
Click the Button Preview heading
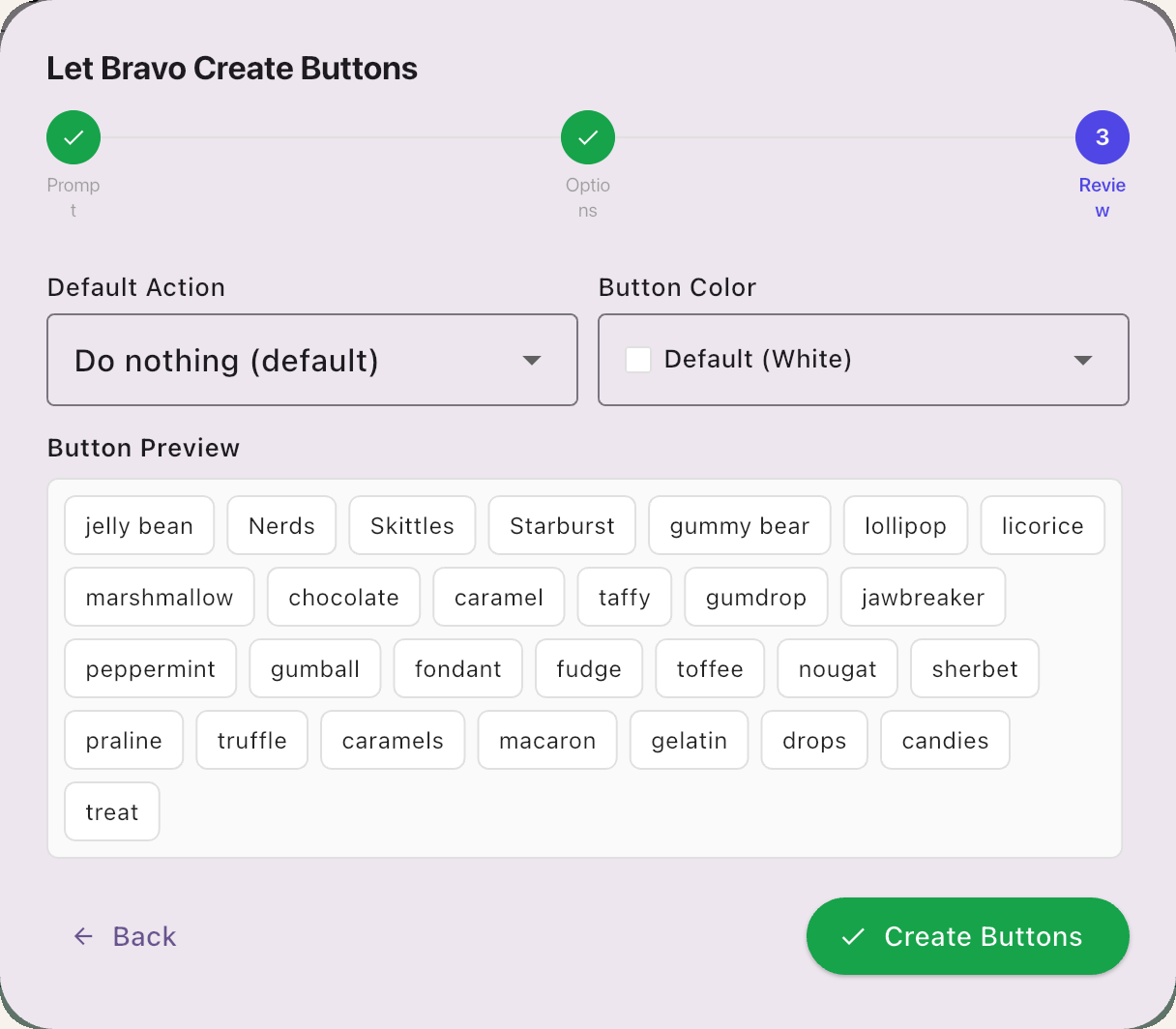(x=143, y=448)
